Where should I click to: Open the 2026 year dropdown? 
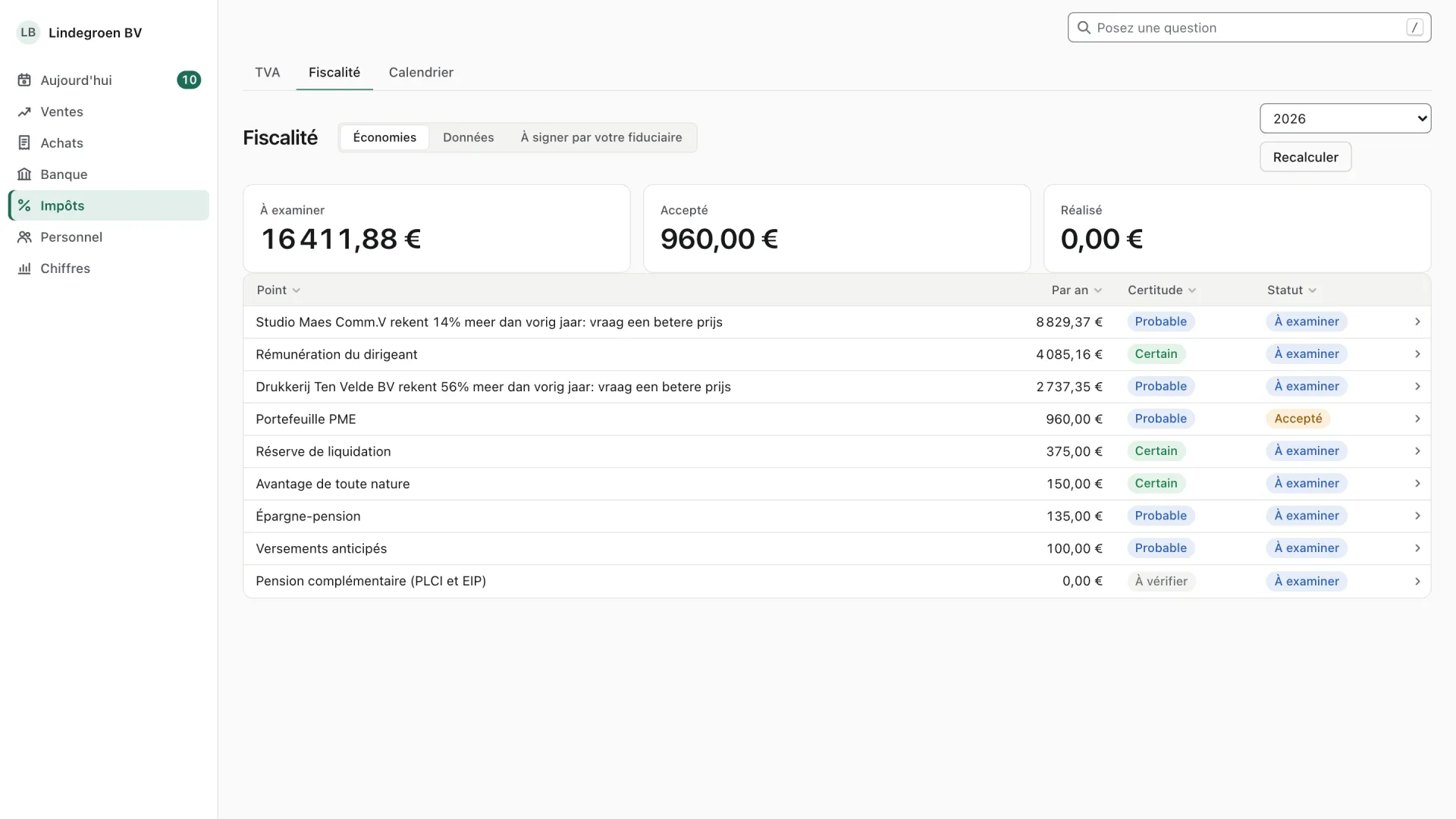(x=1345, y=118)
